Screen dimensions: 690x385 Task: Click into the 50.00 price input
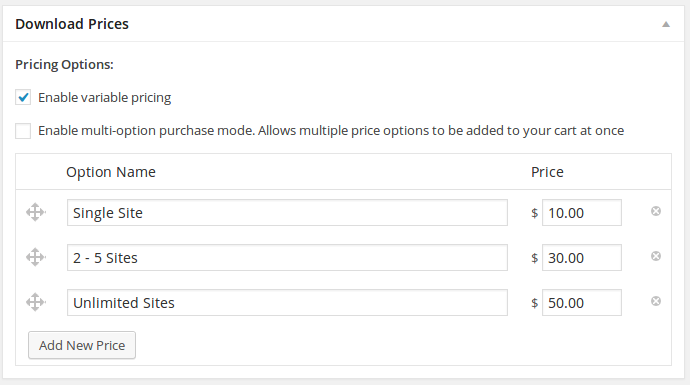[x=582, y=302]
